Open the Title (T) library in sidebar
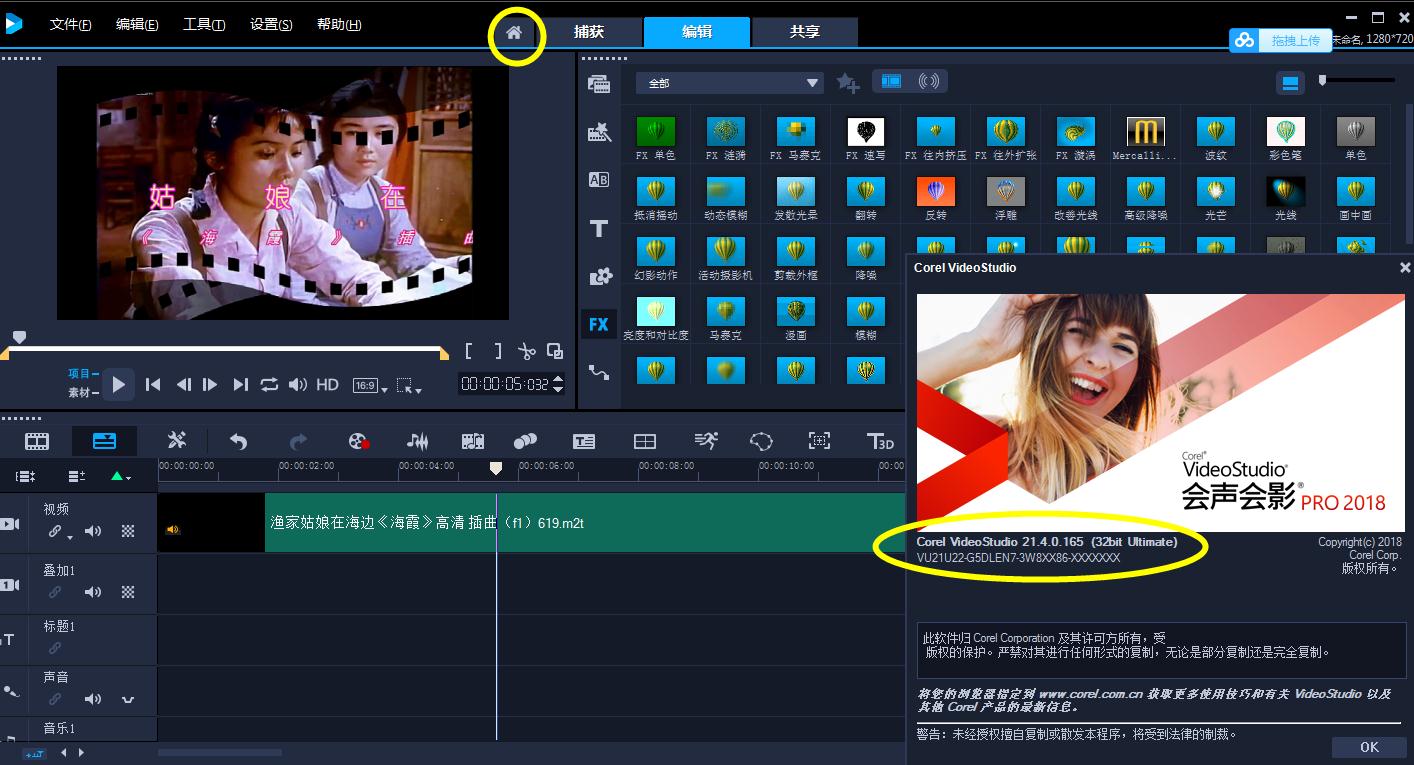The width and height of the screenshot is (1414, 765). click(x=599, y=229)
